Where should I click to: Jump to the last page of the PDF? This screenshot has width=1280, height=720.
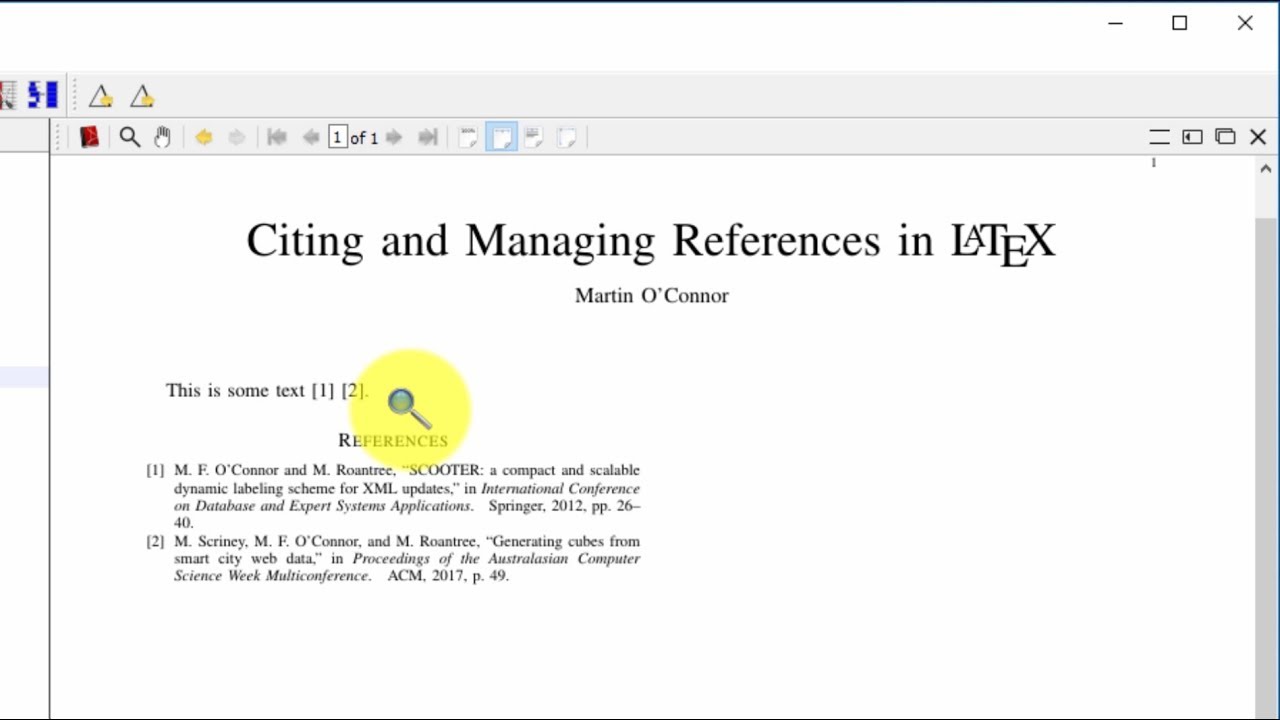427,137
